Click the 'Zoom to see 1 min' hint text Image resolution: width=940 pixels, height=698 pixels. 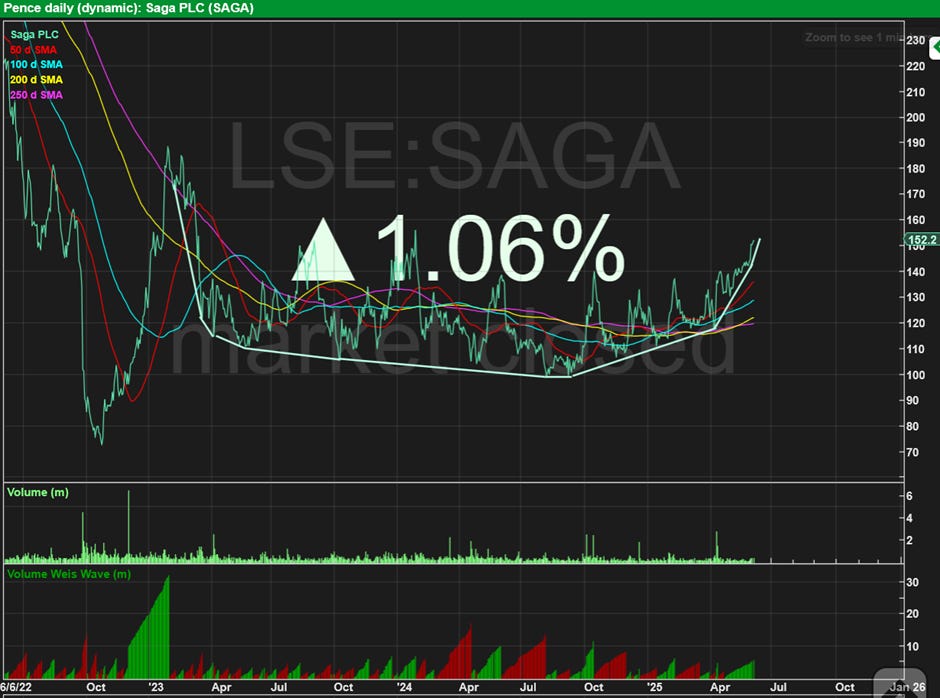[854, 37]
